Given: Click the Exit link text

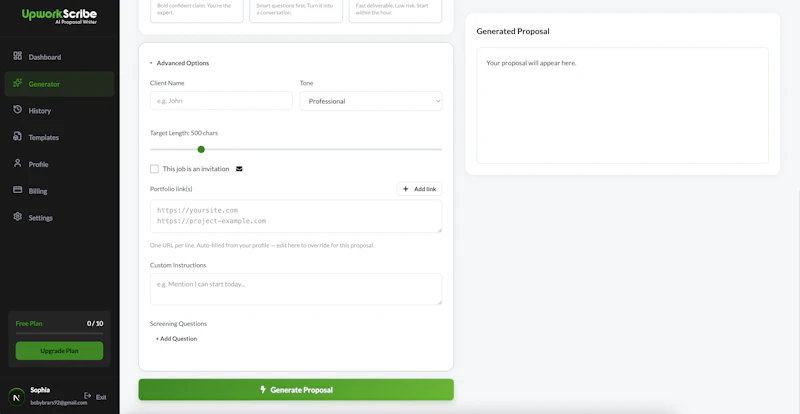Looking at the screenshot, I should pos(101,397).
